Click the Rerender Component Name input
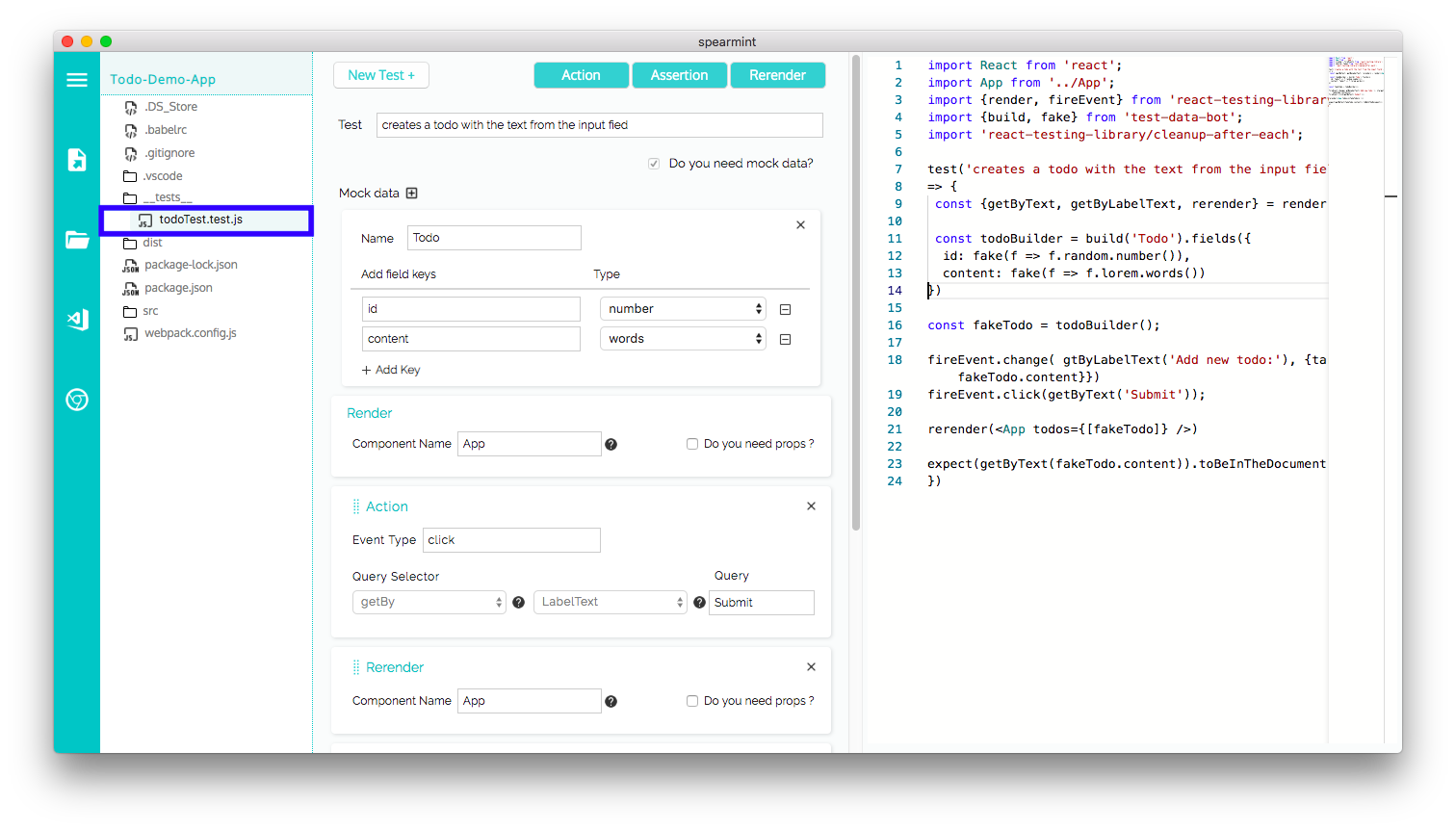Screen dimensions: 1456x830 point(530,701)
